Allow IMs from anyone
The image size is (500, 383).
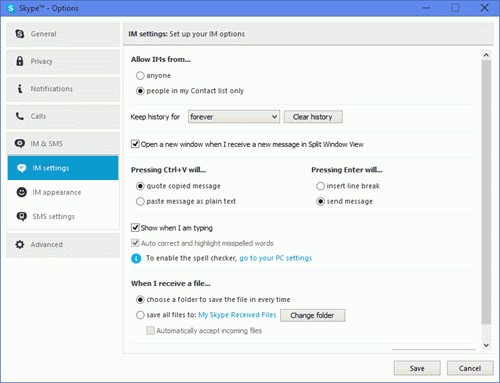[140, 76]
